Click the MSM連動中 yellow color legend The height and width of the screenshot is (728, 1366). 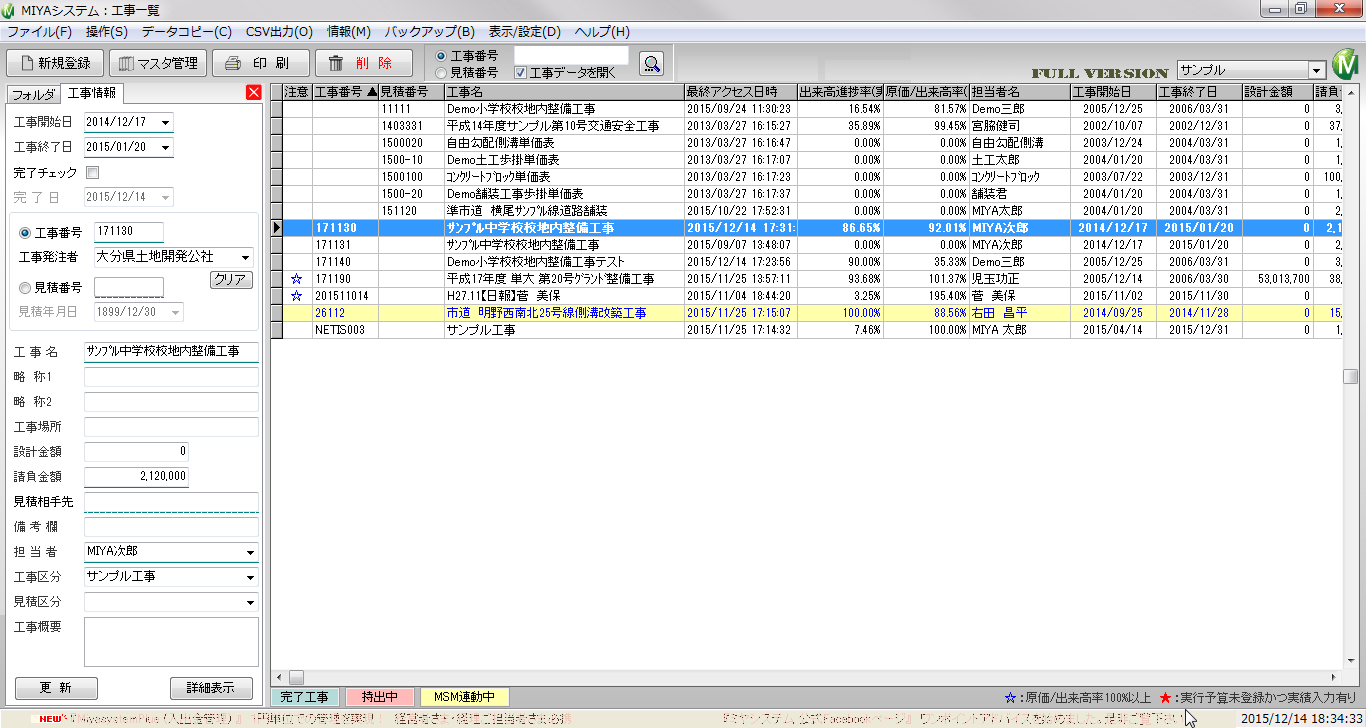click(x=465, y=696)
